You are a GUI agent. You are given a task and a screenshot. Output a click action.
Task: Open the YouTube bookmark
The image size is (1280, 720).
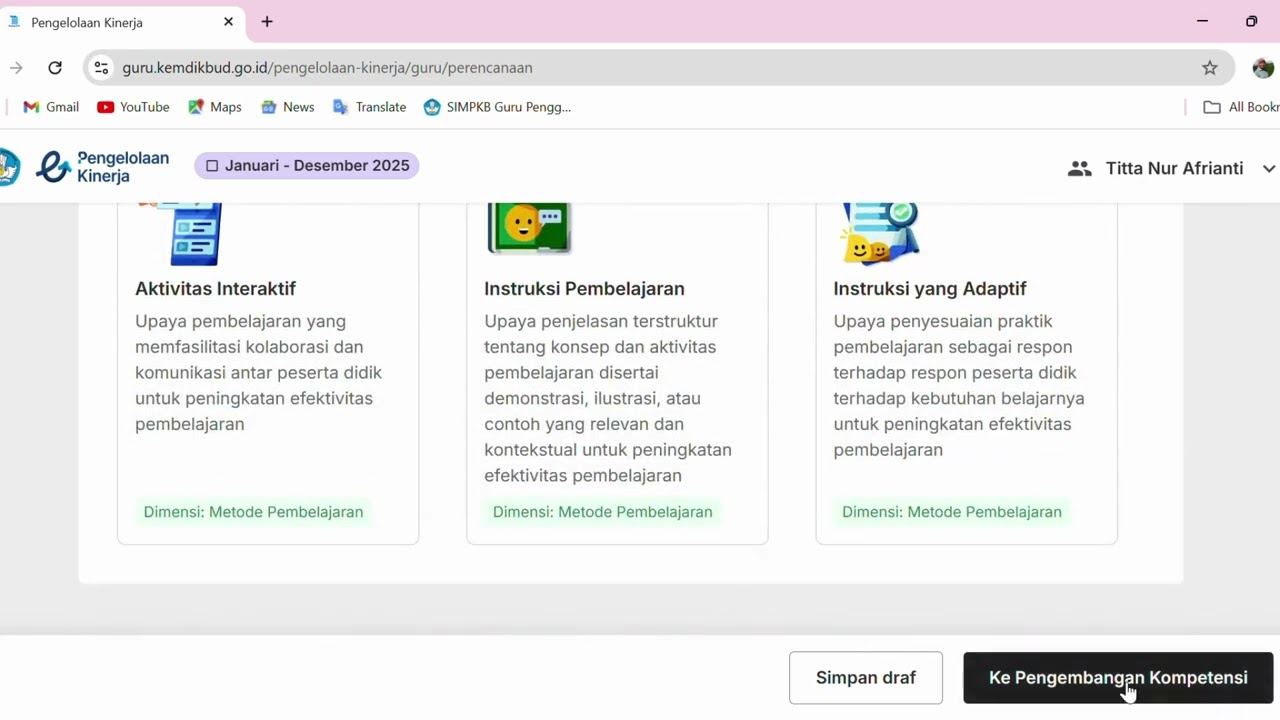click(133, 107)
